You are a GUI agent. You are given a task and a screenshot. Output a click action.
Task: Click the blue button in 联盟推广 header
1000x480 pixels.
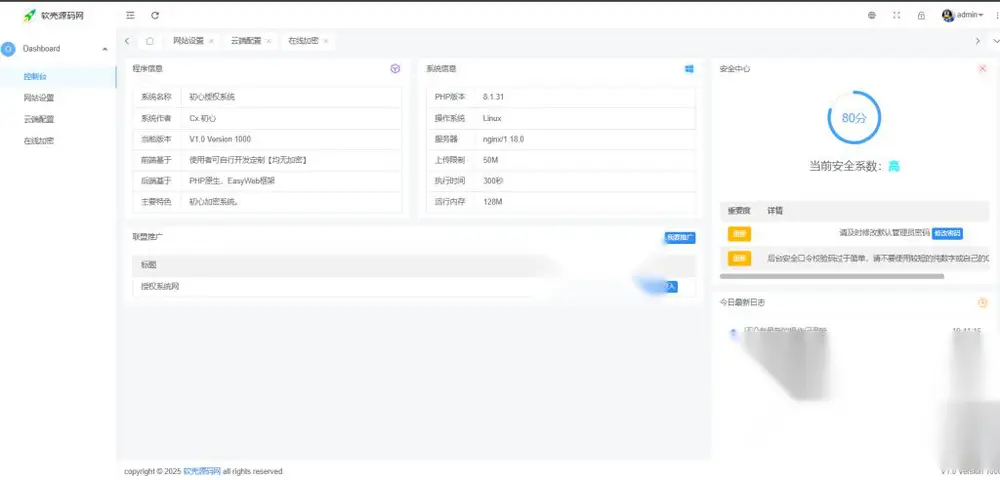pos(680,238)
